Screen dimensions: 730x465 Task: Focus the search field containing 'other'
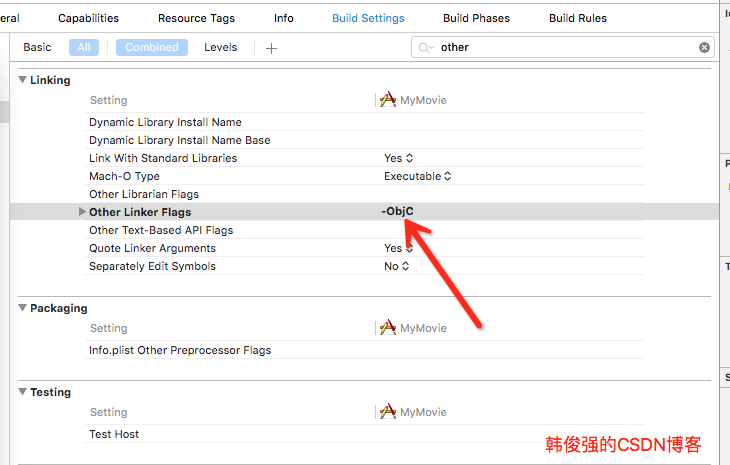(x=563, y=47)
